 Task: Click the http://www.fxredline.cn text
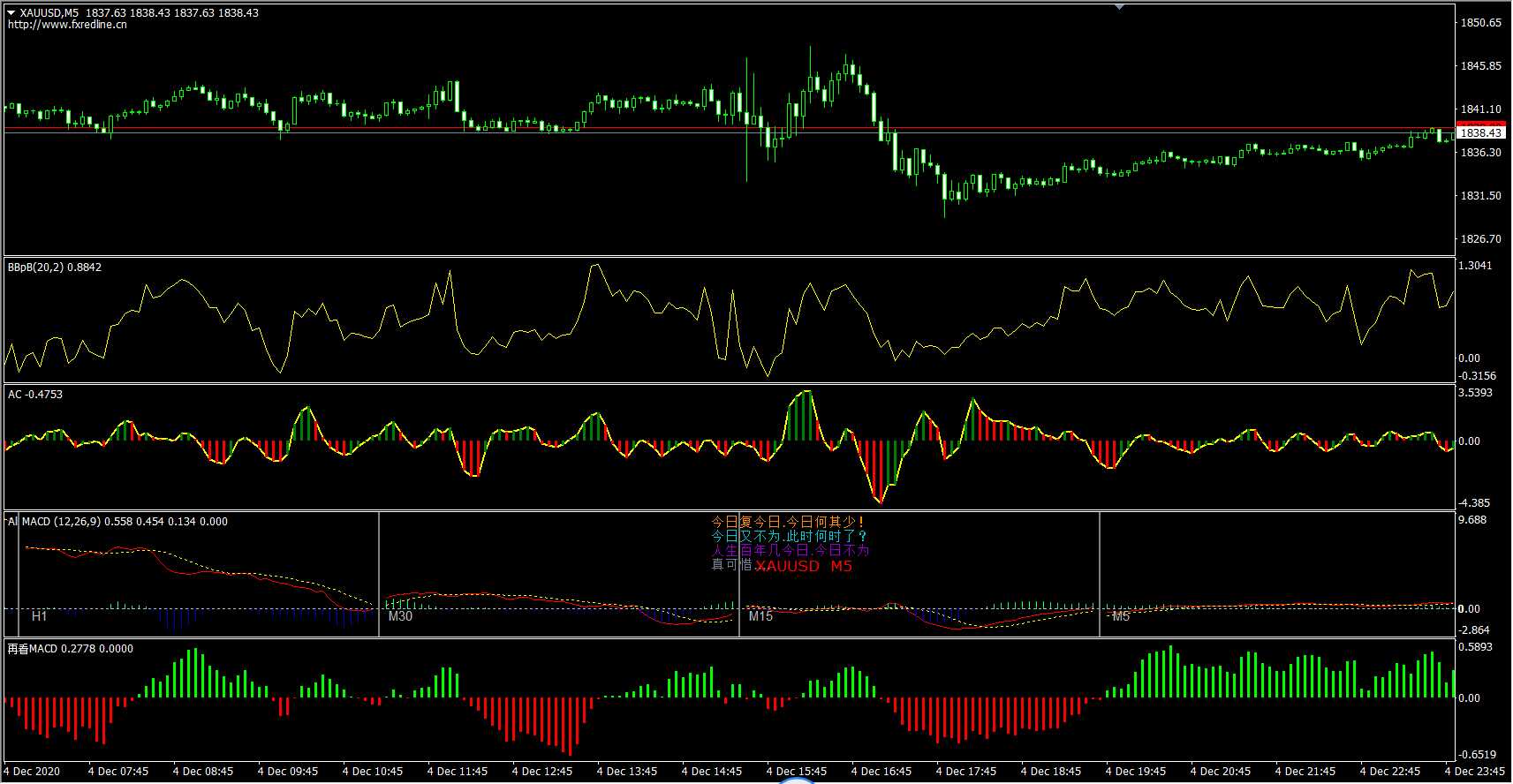pyautogui.click(x=67, y=25)
